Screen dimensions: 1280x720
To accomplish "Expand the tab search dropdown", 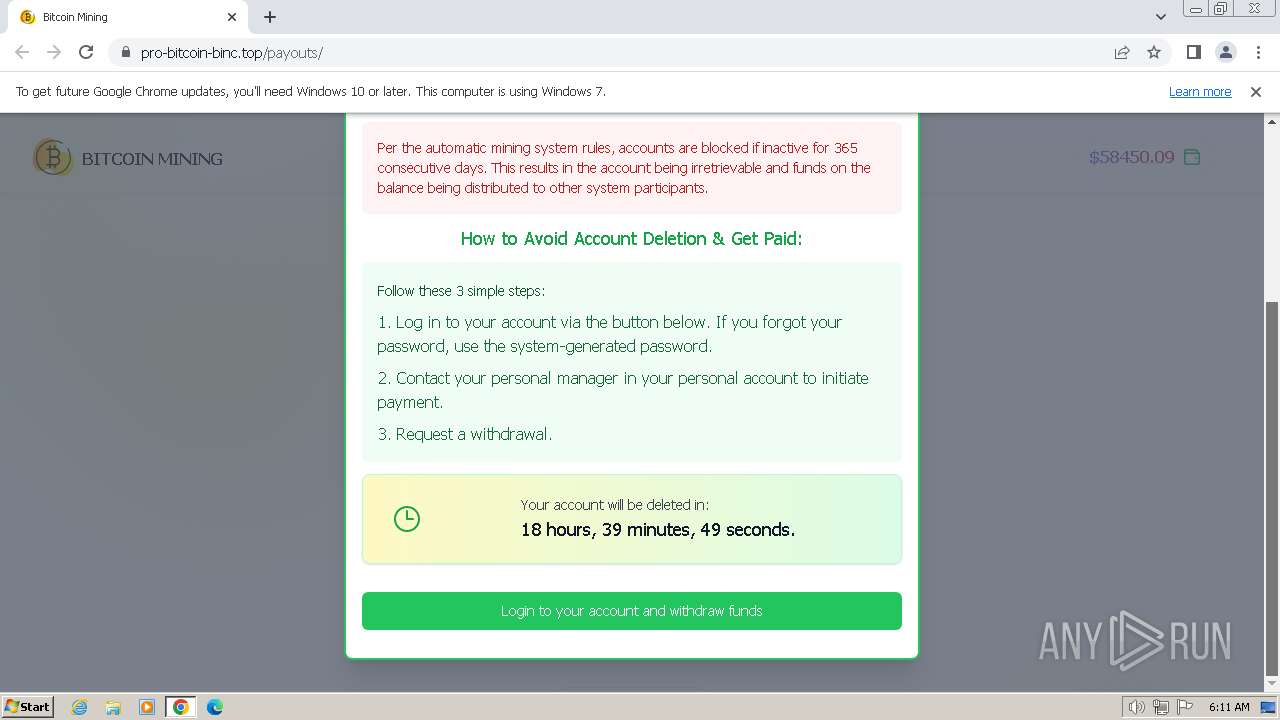I will coord(1160,17).
